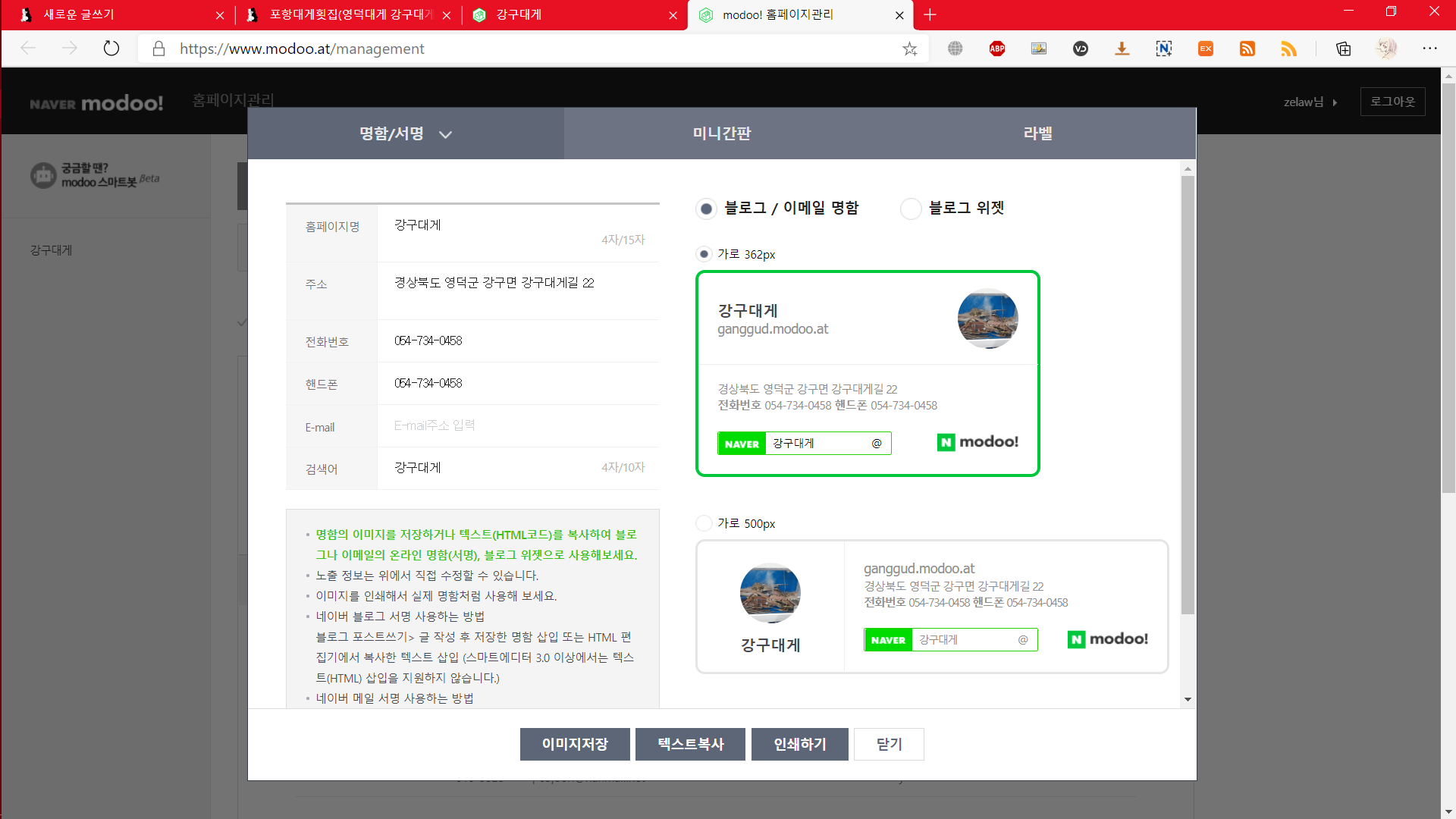The image size is (1456, 819).
Task: Open the browser three-dot settings menu
Action: 1429,49
